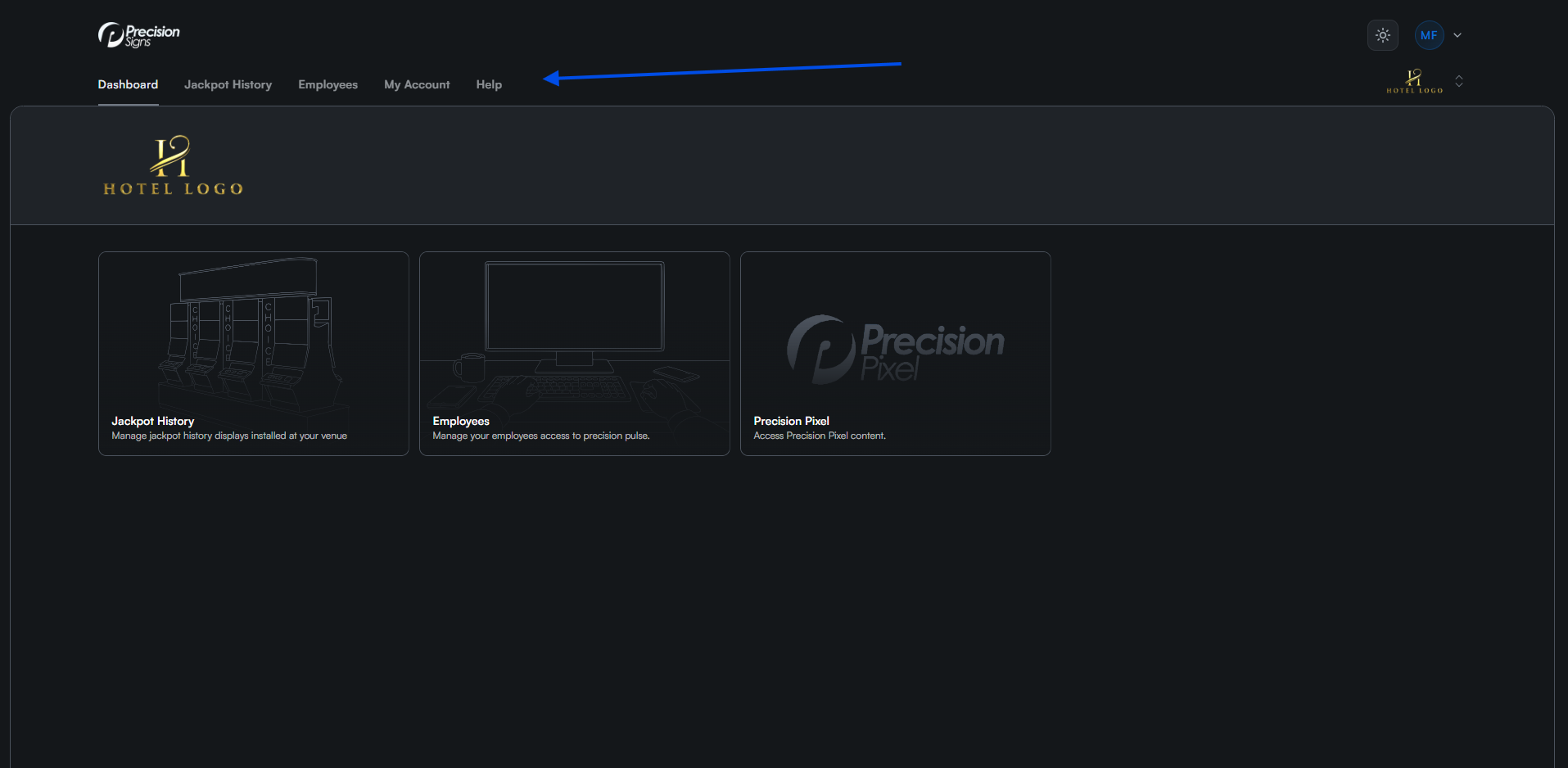Click the 'Manage jackpot history displays' description

pyautogui.click(x=229, y=436)
